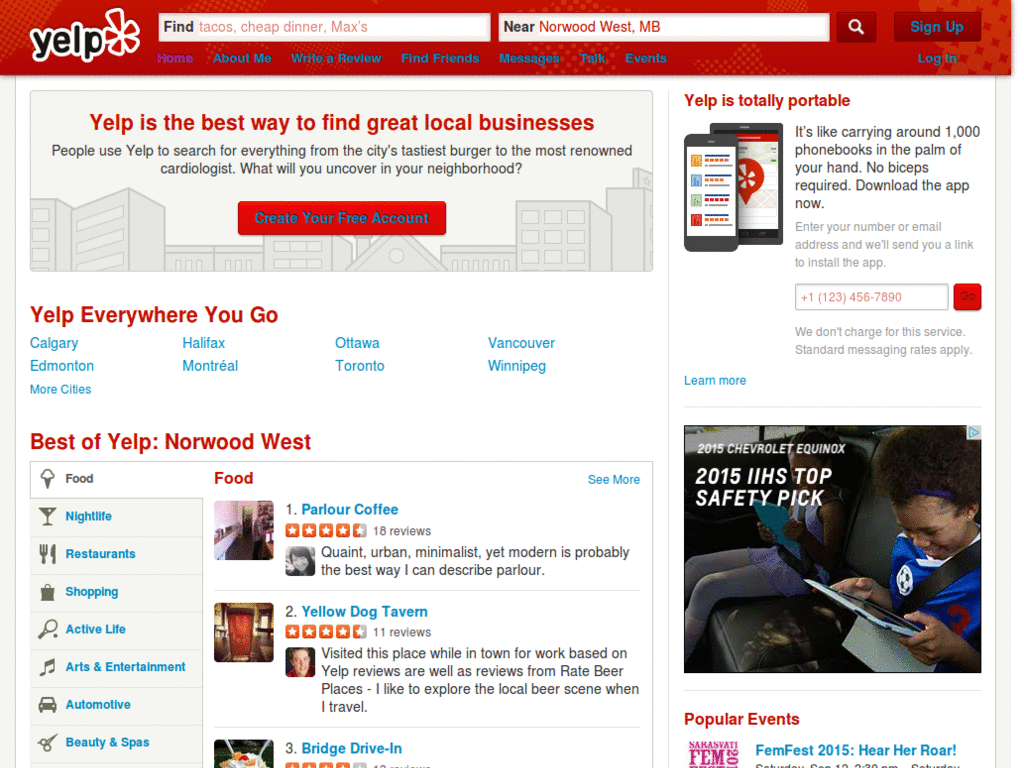Select the Nightlife category
The height and width of the screenshot is (768, 1024).
coord(116,517)
